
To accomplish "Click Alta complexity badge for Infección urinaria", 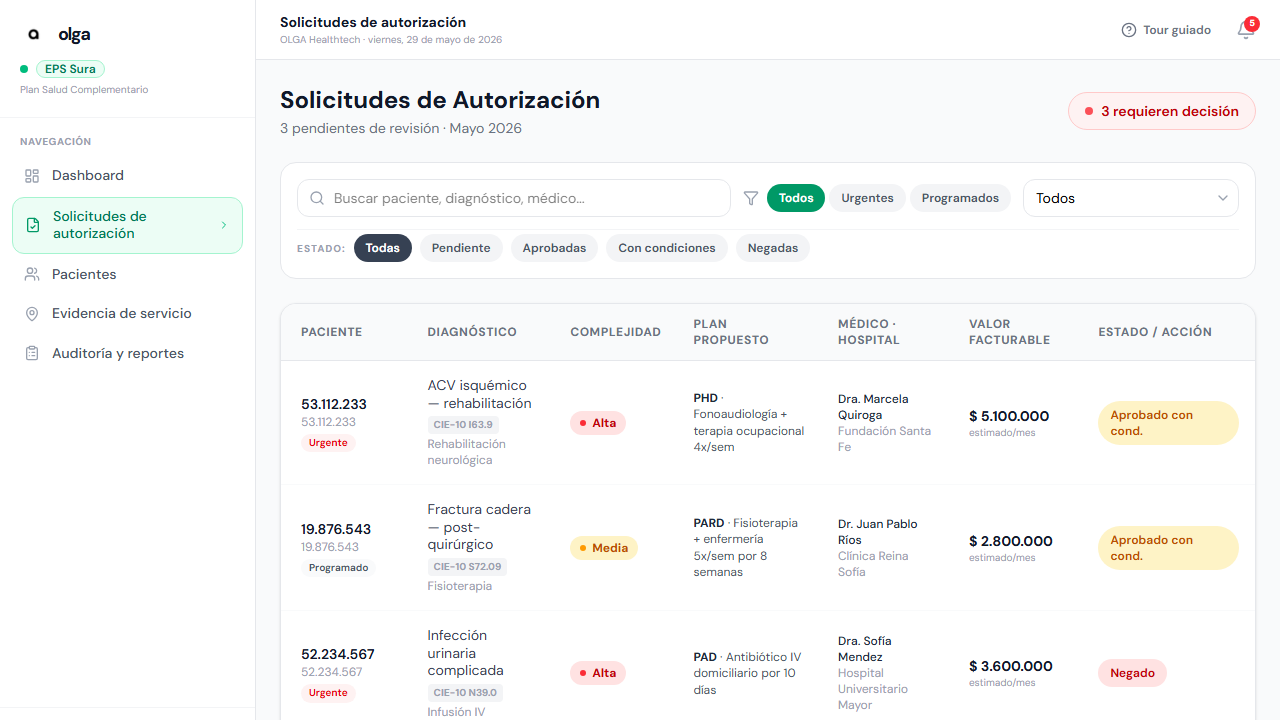I will [598, 673].
